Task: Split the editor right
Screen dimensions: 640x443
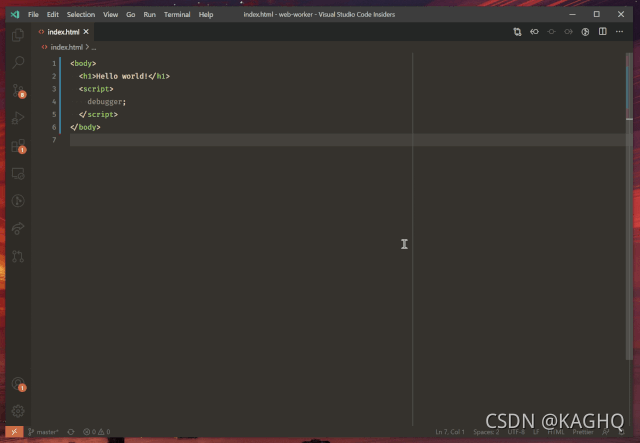Action: click(602, 32)
